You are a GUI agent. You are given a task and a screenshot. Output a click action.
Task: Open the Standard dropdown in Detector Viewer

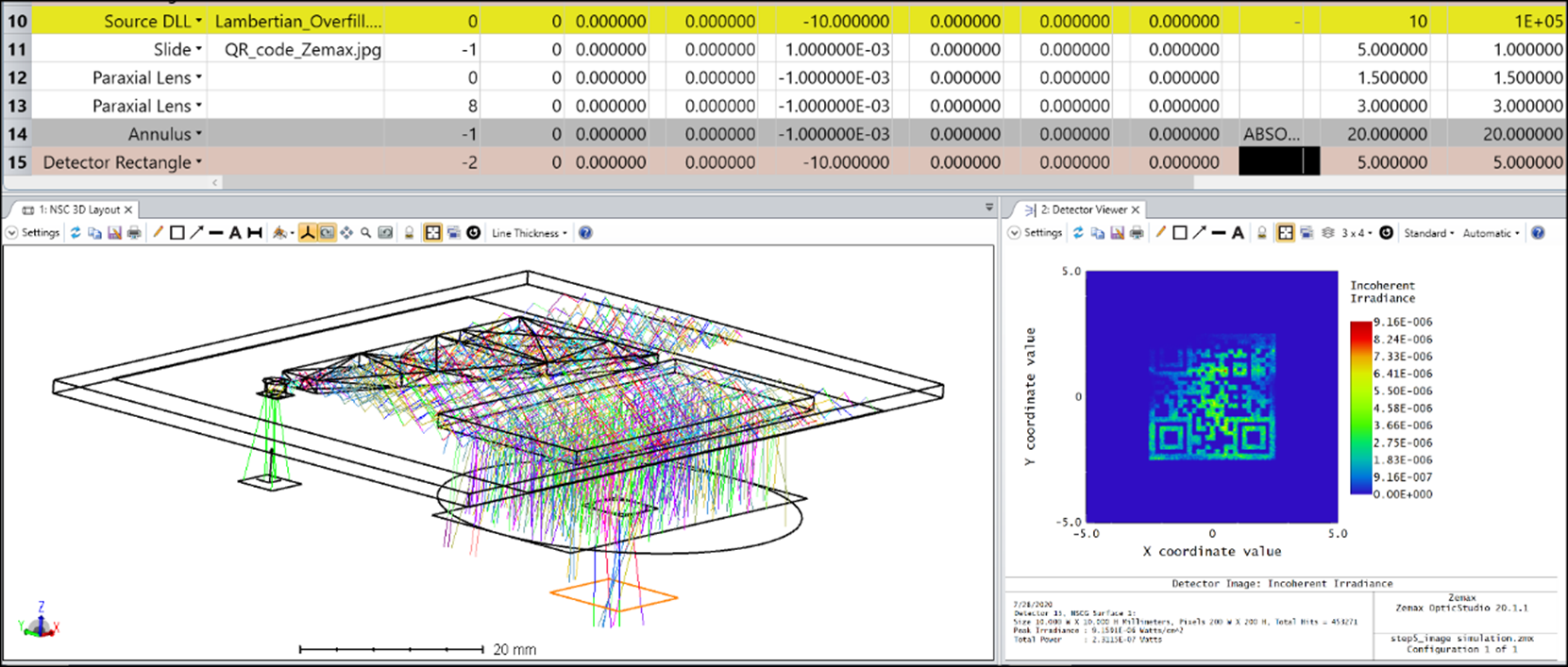[1429, 233]
